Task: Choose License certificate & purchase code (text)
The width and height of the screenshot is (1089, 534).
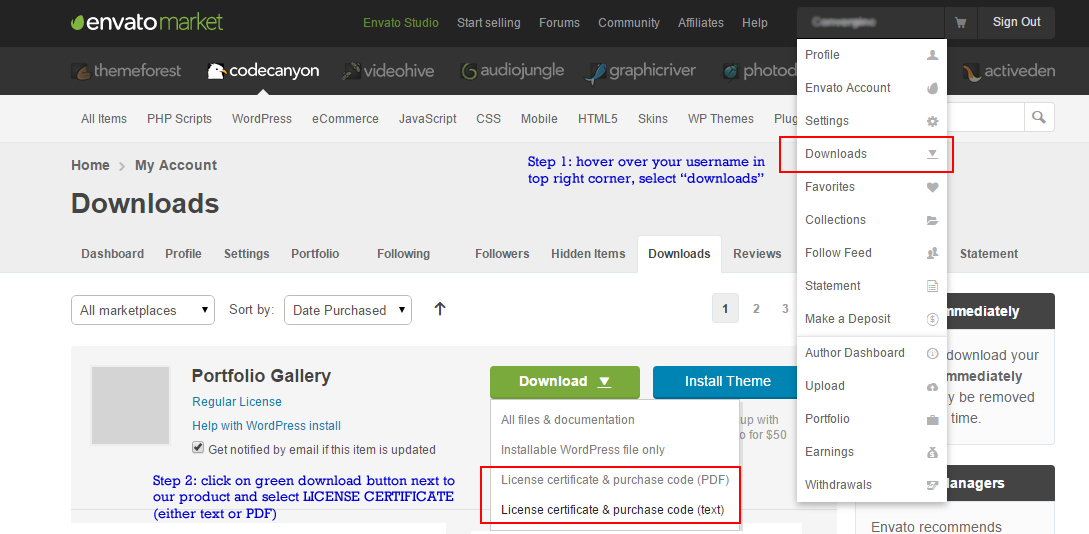Action: point(611,510)
